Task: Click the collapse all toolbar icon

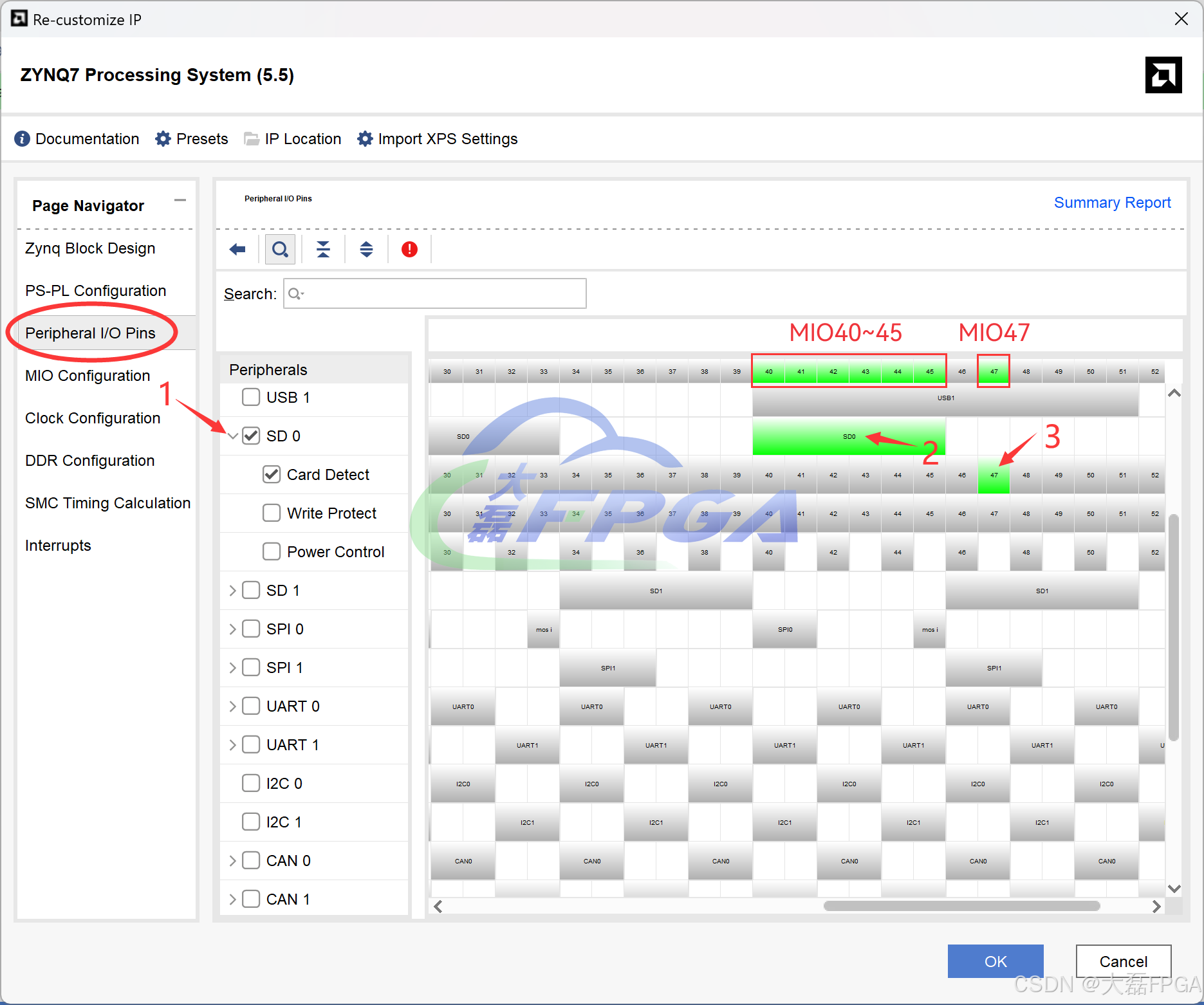Action: [323, 249]
